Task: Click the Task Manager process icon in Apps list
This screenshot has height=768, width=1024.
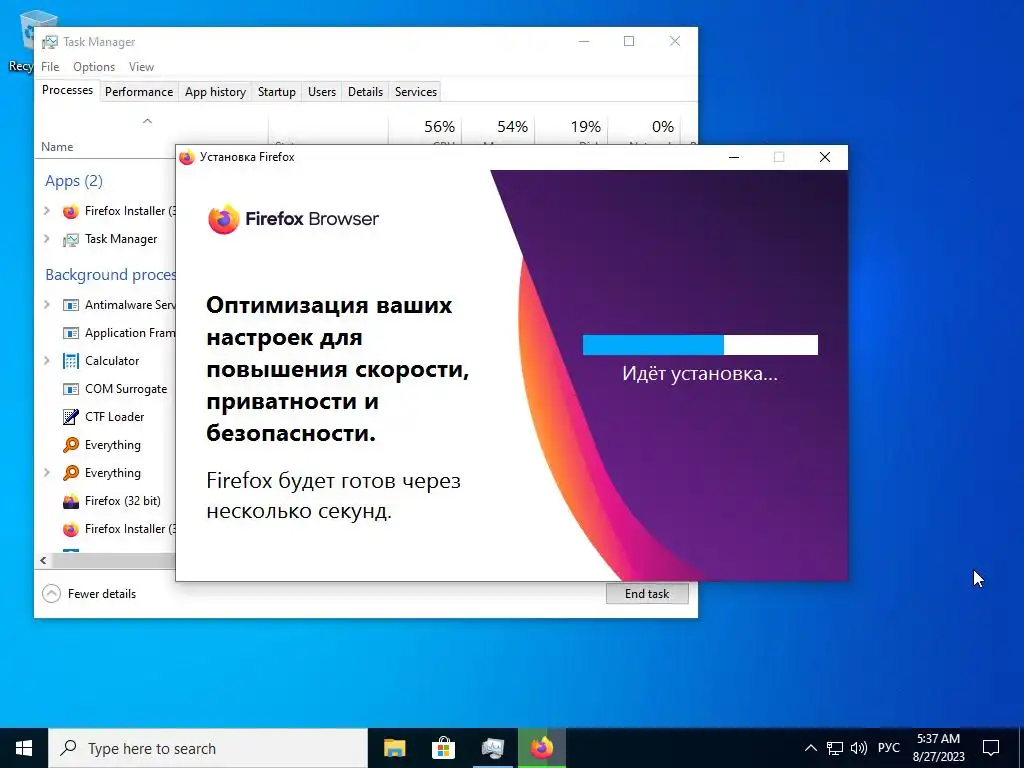Action: click(x=71, y=240)
